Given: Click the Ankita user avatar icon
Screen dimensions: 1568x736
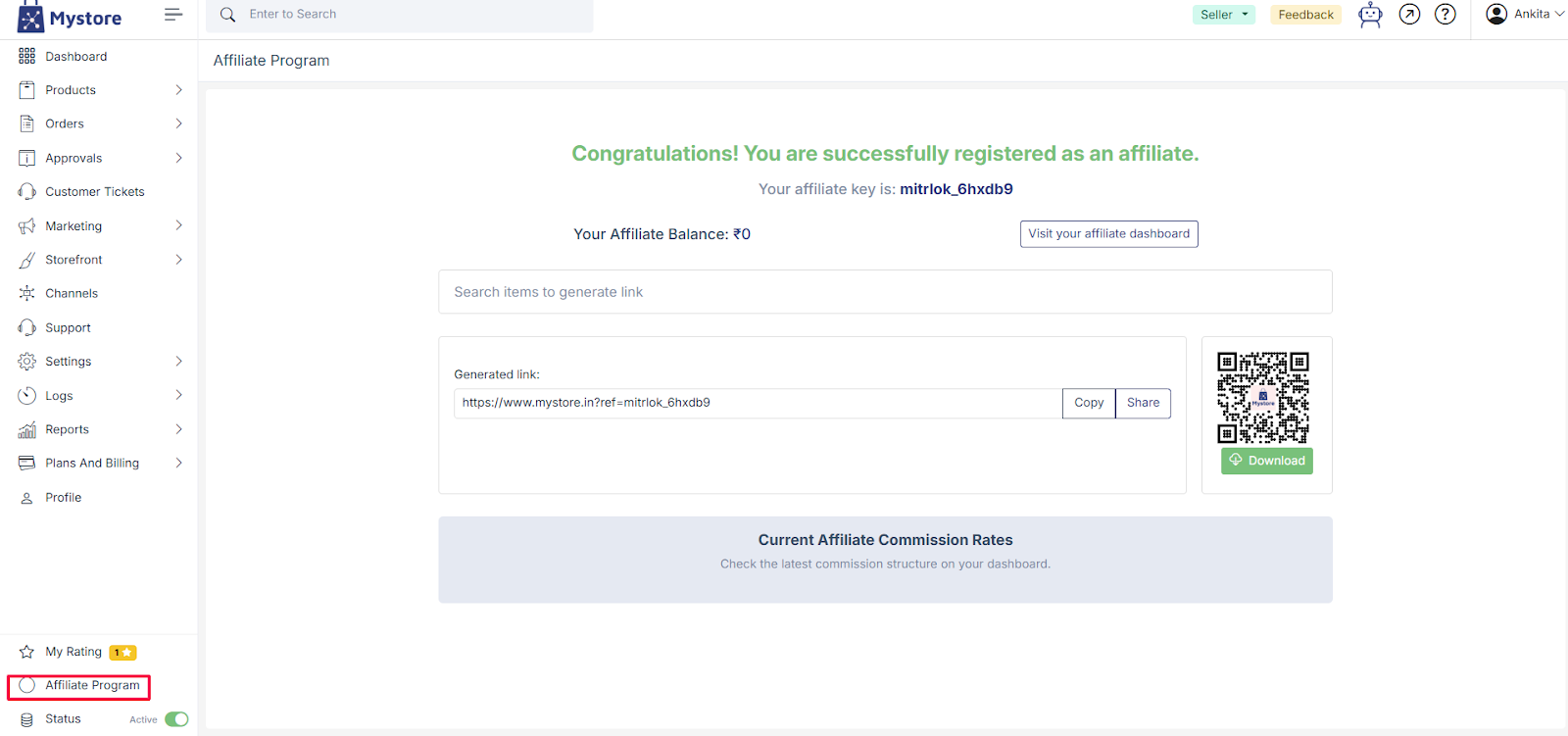Looking at the screenshot, I should click(x=1496, y=14).
